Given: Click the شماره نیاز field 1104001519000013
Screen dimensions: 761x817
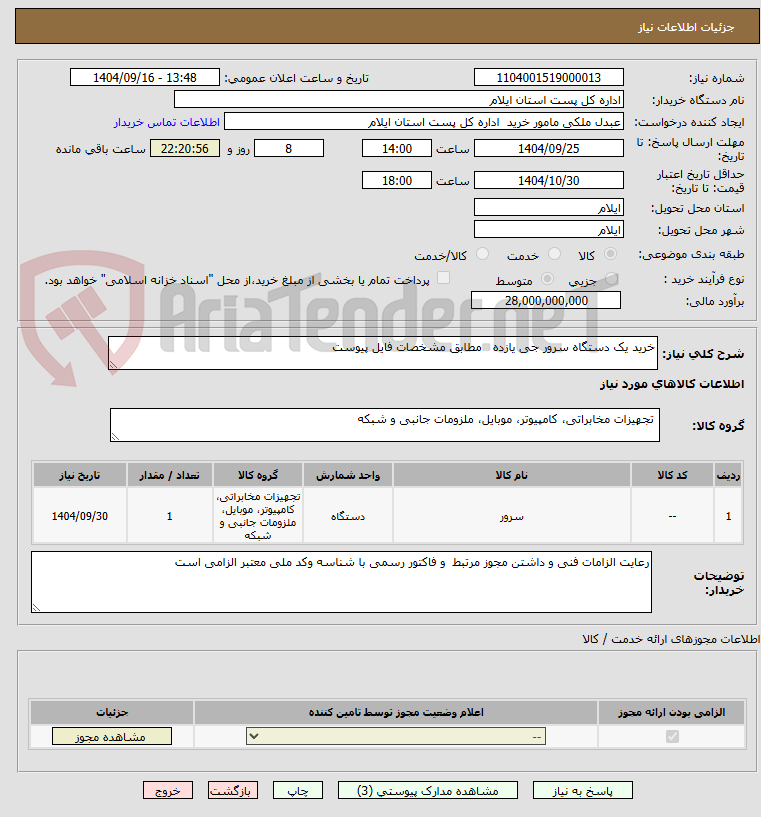Looking at the screenshot, I should click(x=548, y=78).
